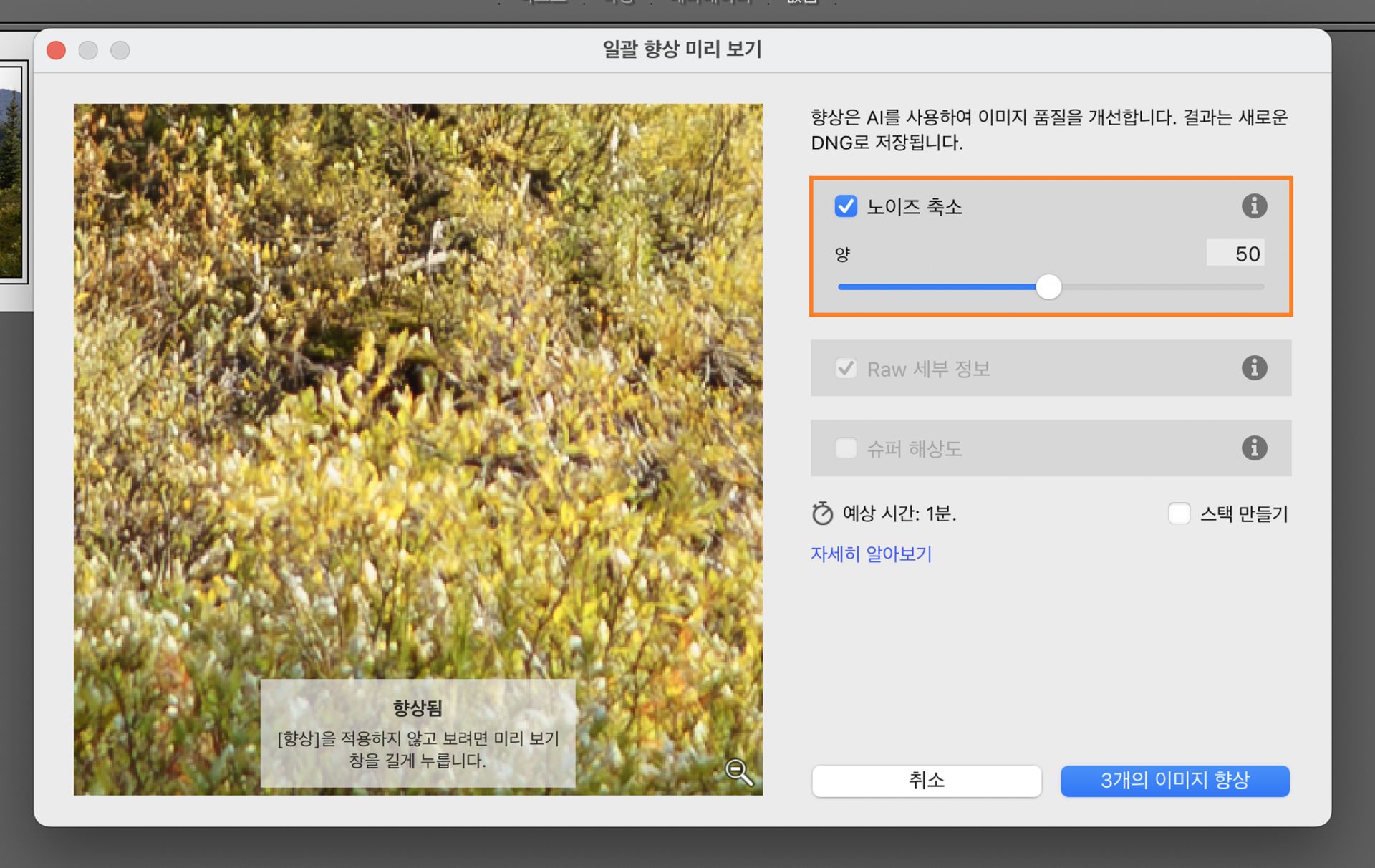
Task: Click the yellow minimize button
Action: point(88,50)
